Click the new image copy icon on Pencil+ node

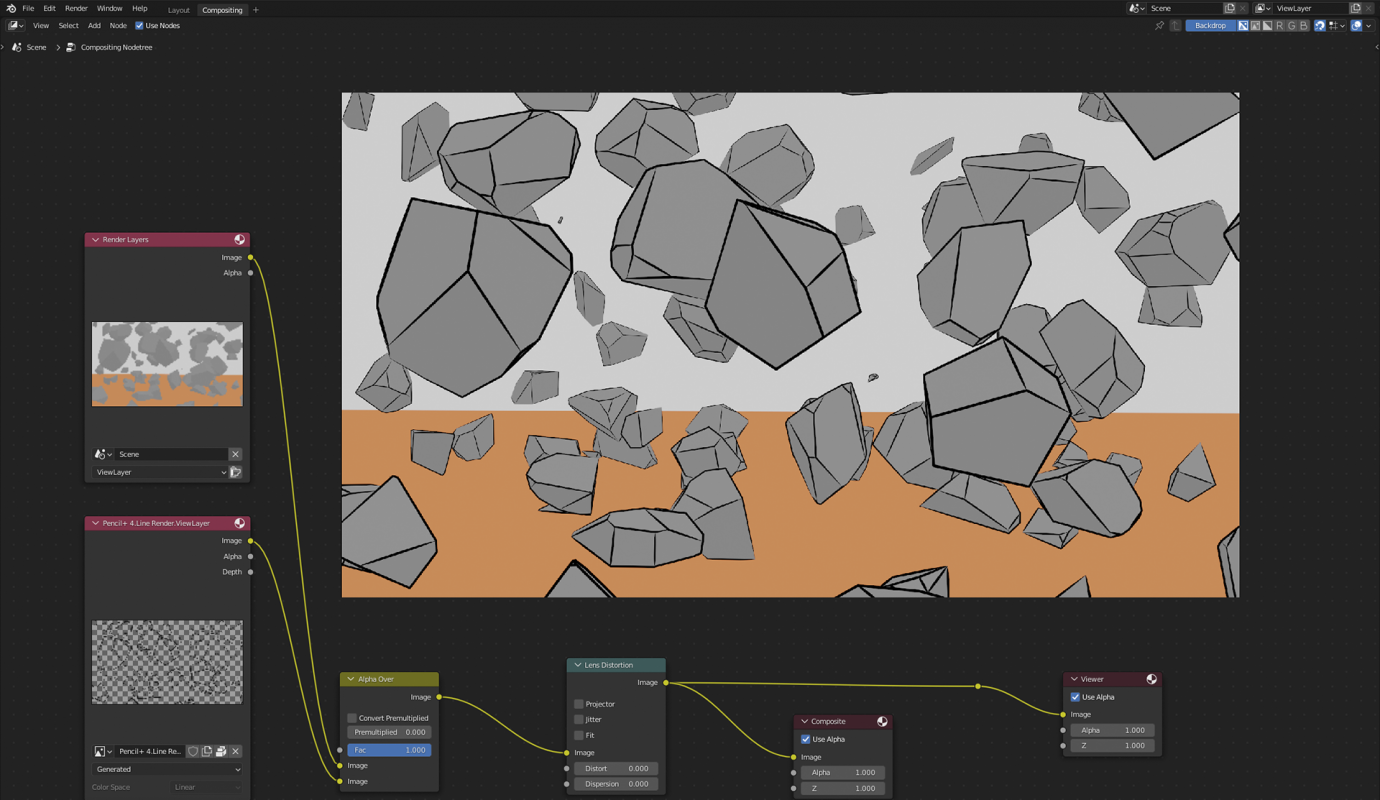[x=207, y=751]
